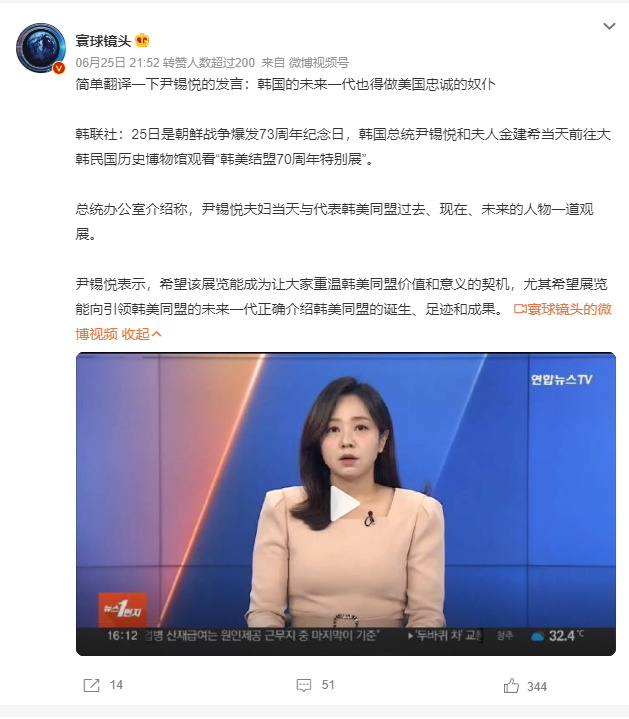Viewport: 629px width, 719px height.
Task: Open the post timestamp 06月25日 21:52
Action: [x=117, y=62]
